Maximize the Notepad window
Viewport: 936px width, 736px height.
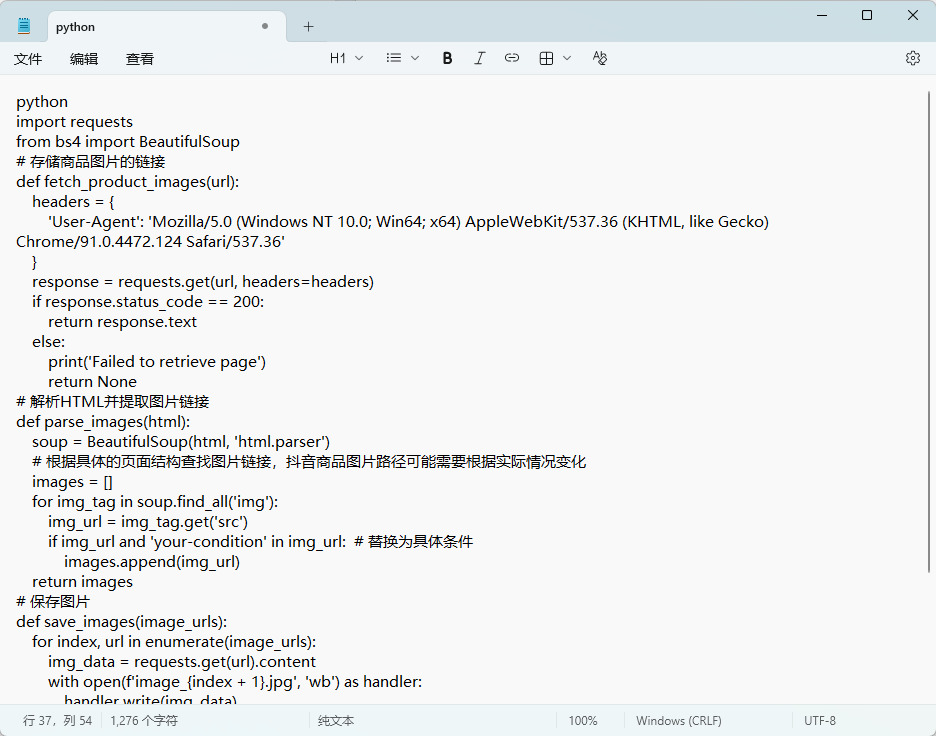click(867, 15)
